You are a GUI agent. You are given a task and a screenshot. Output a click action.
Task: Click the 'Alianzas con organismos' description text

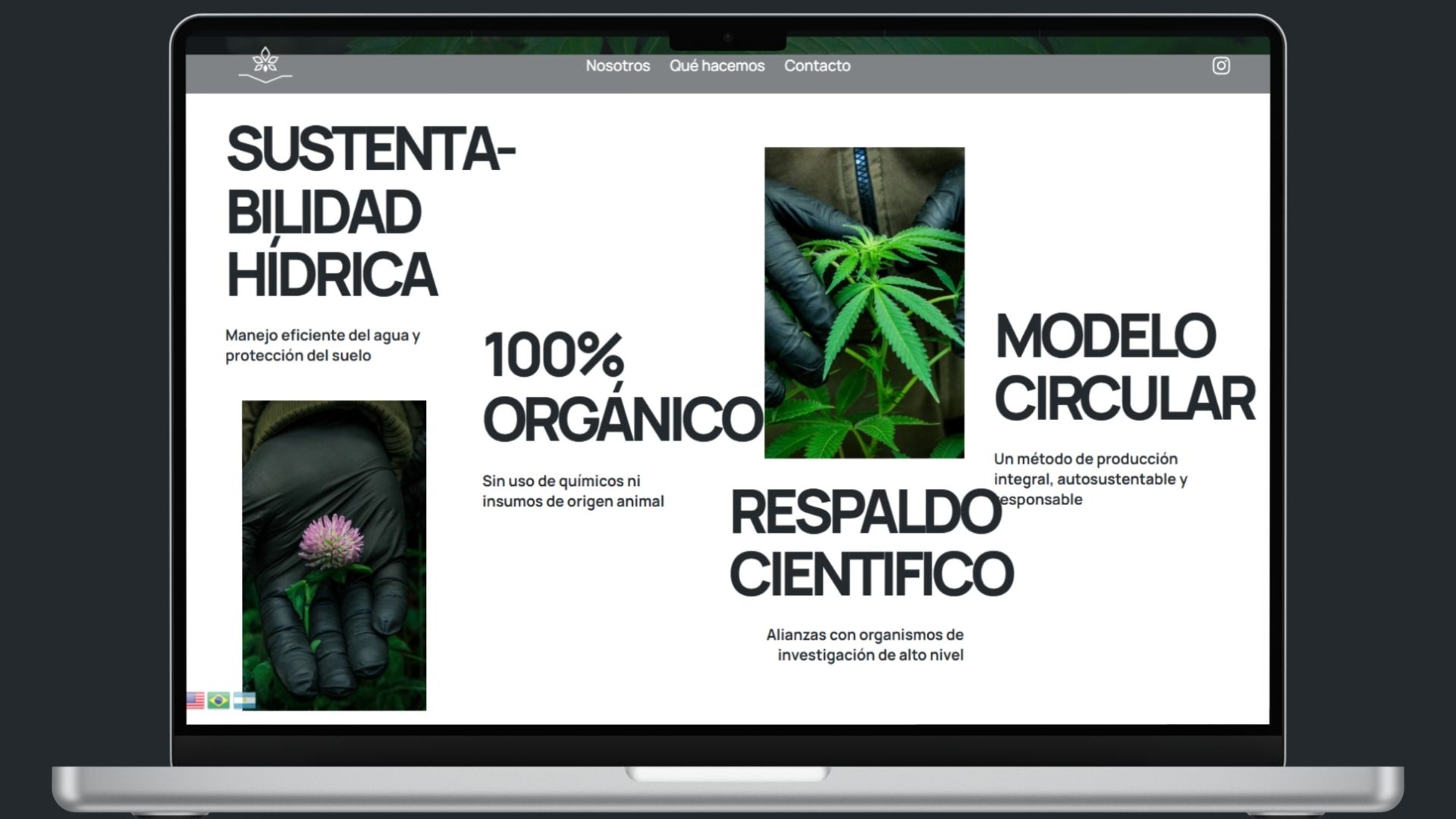865,645
